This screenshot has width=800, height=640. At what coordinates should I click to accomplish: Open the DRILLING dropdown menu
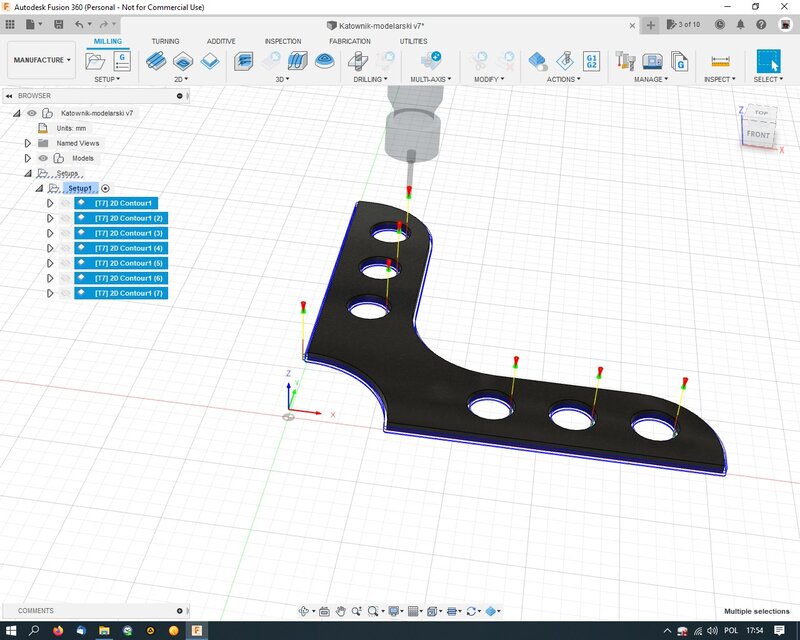coord(370,79)
